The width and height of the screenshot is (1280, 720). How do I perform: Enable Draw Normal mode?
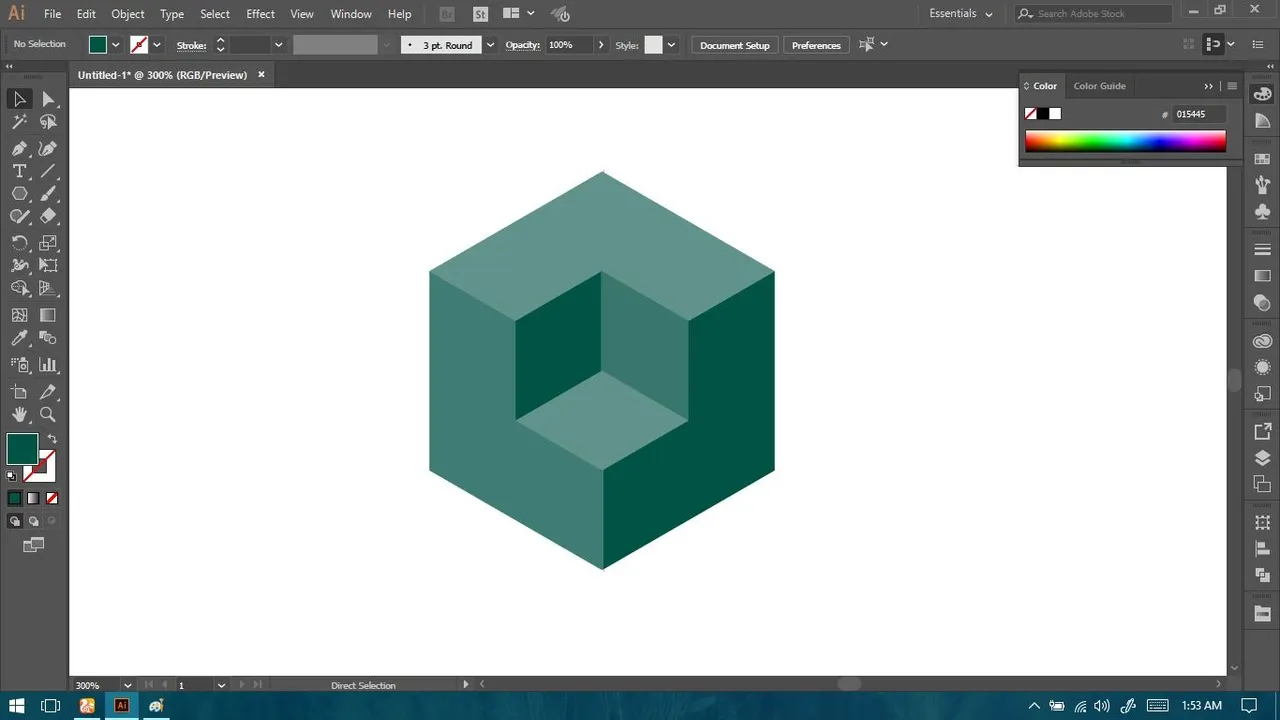pos(14,521)
